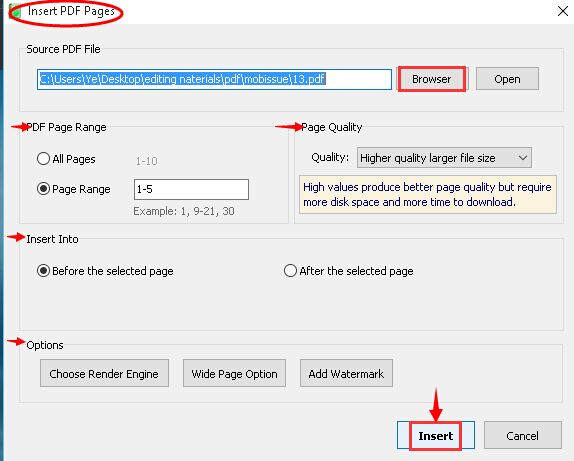This screenshot has width=574, height=461.
Task: Choose Before the selected page
Action: pos(43,271)
